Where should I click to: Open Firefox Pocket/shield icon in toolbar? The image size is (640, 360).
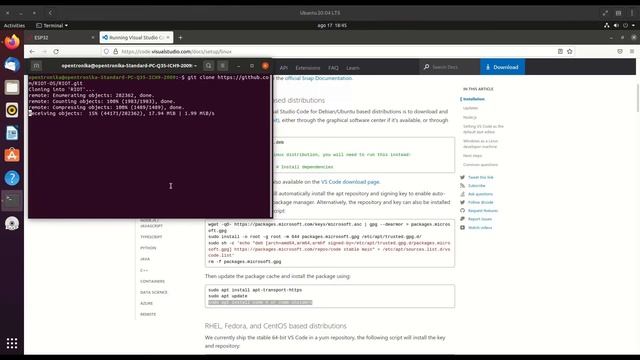pos(620,51)
